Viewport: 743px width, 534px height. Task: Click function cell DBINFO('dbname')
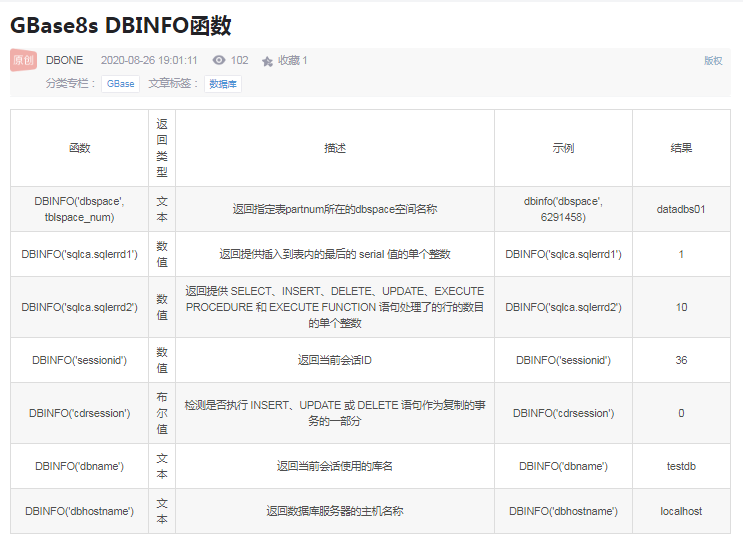pyautogui.click(x=80, y=466)
